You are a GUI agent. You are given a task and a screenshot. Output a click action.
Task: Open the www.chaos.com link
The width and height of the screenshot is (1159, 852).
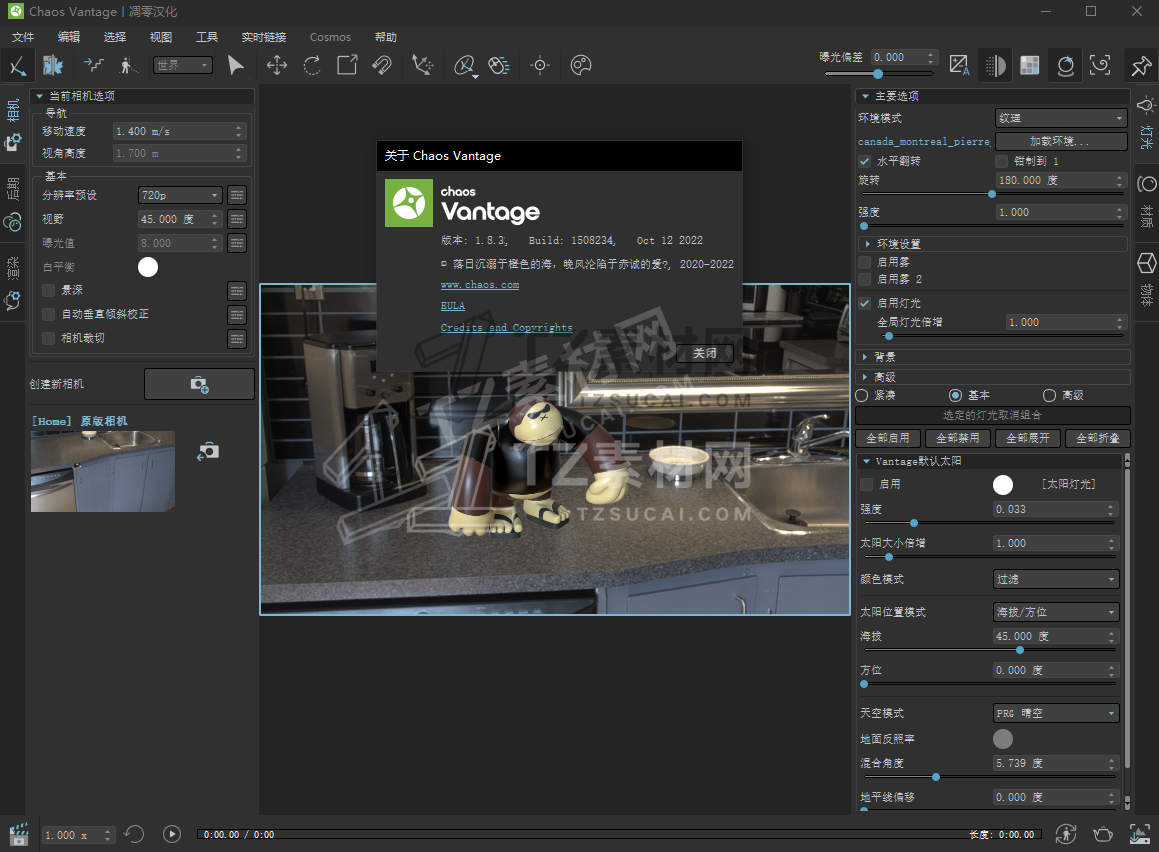[x=480, y=285]
